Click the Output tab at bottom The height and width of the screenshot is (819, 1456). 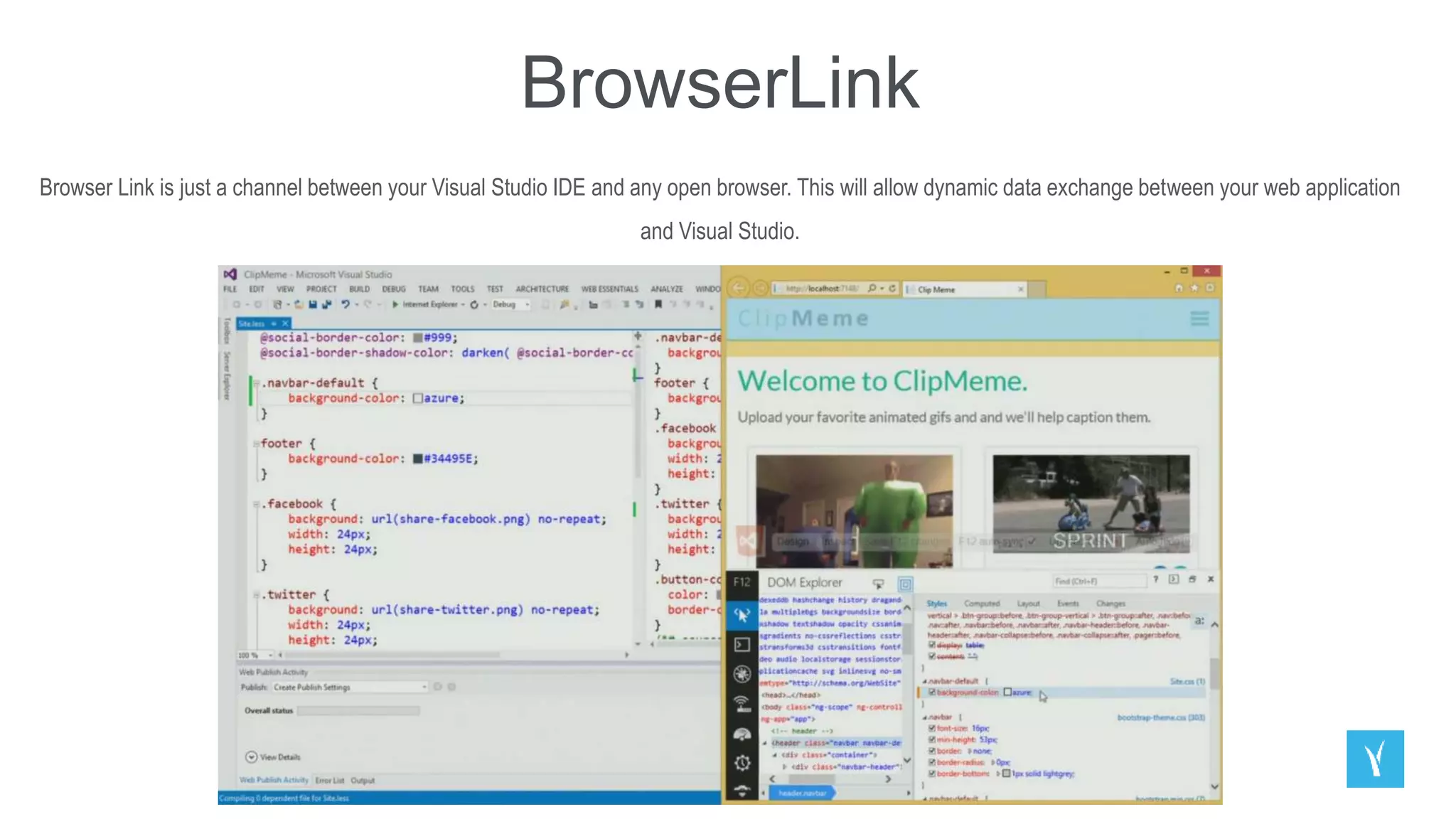(x=363, y=781)
